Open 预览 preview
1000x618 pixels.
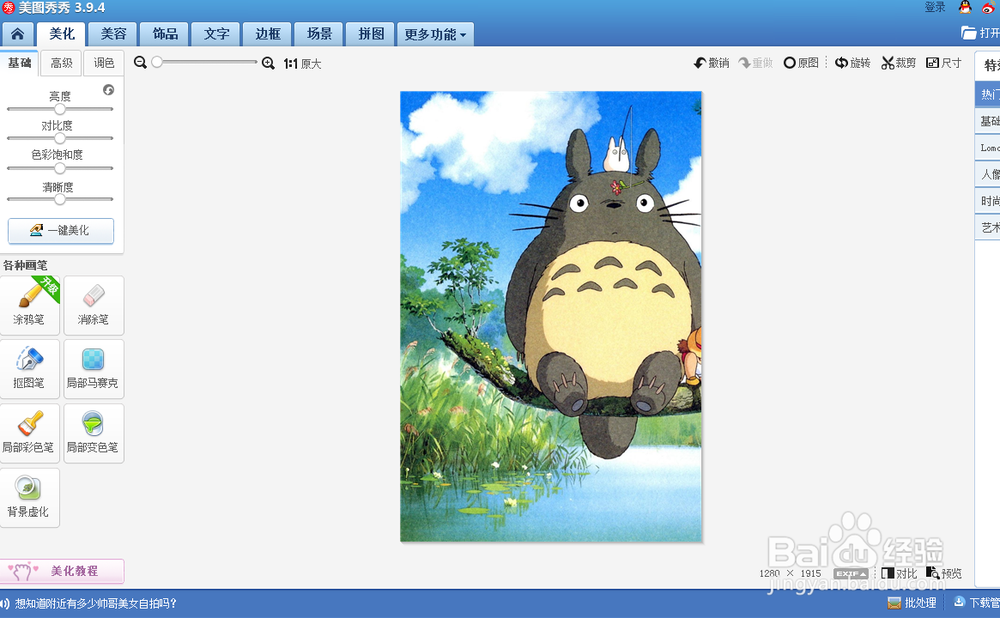coord(944,573)
